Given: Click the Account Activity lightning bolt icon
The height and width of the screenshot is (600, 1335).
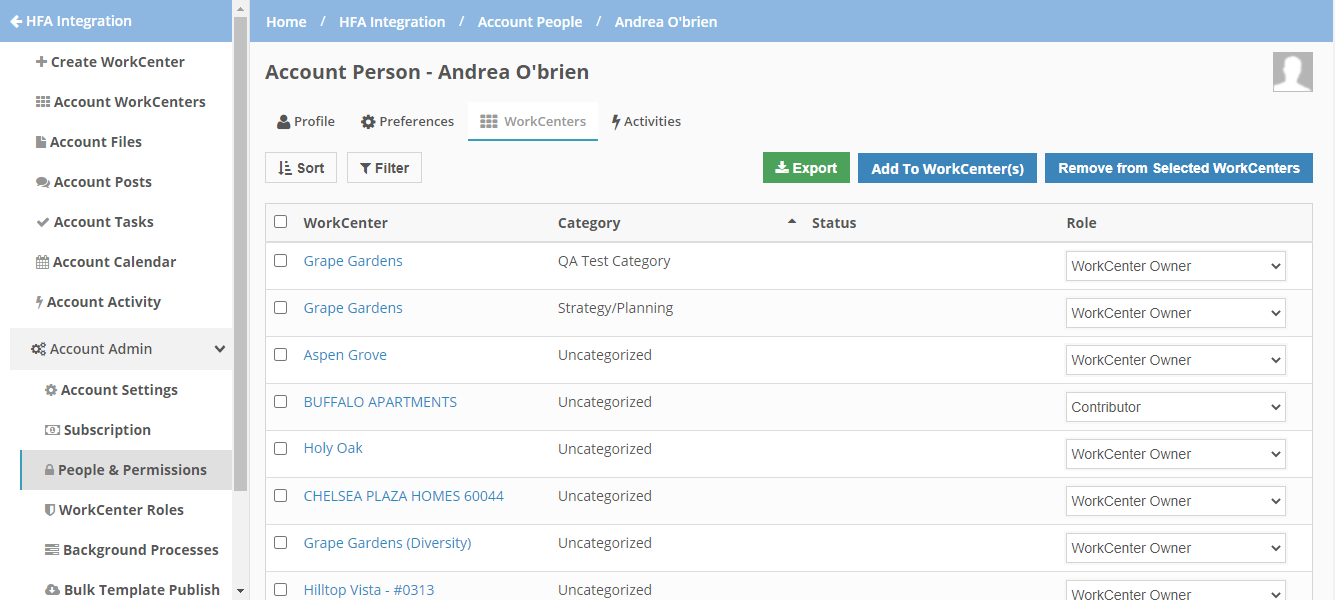Looking at the screenshot, I should tap(39, 302).
